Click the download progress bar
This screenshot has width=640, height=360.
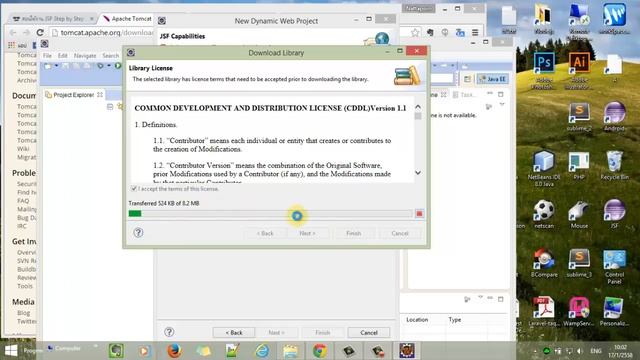pyautogui.click(x=270, y=213)
